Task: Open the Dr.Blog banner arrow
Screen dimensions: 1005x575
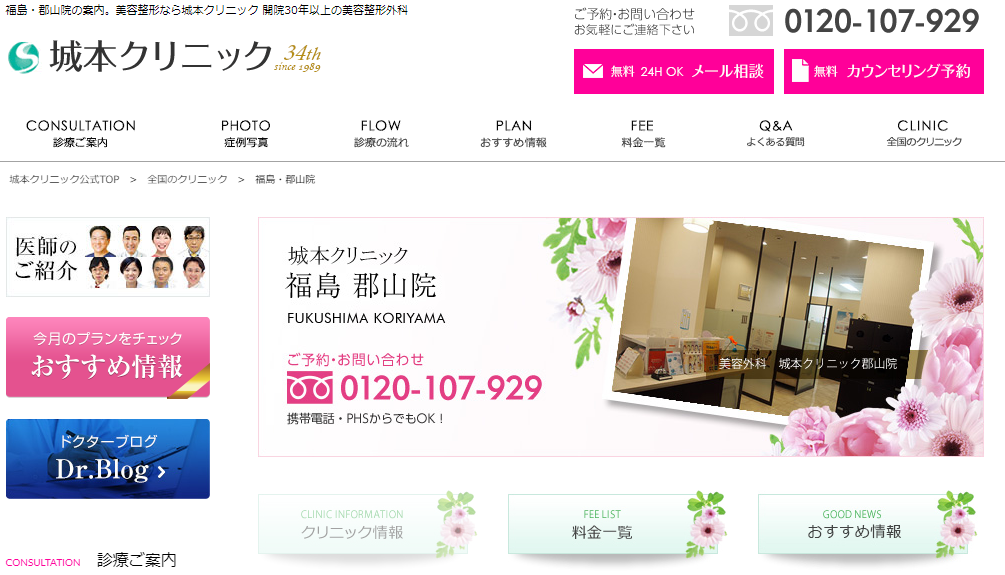Action: (162, 472)
